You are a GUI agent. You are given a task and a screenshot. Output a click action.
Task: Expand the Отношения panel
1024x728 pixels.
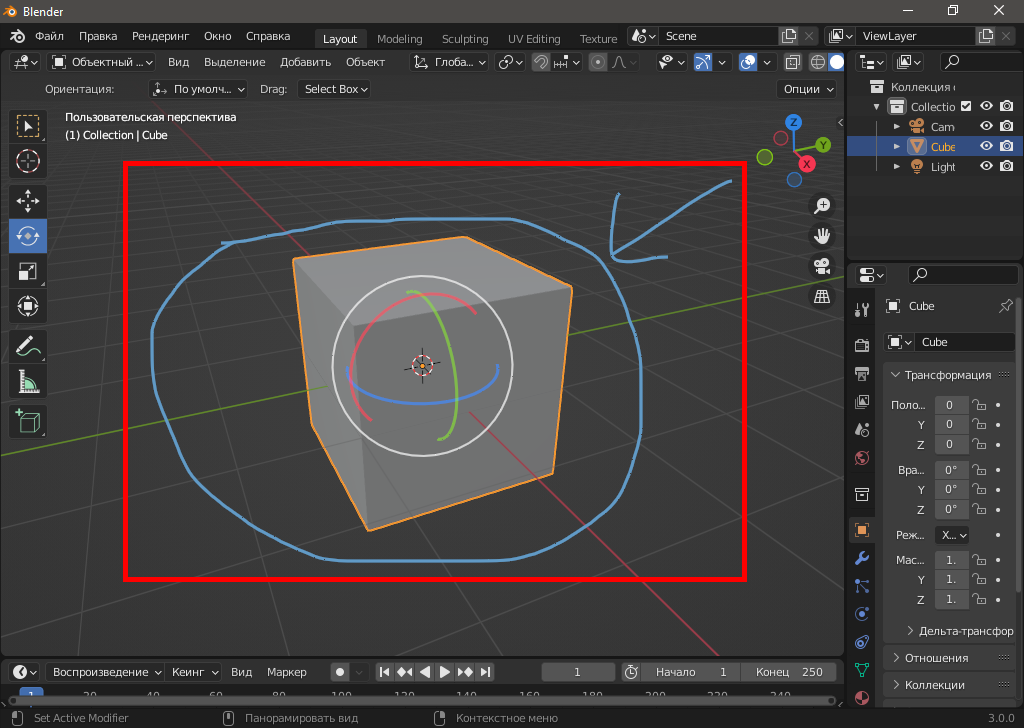tap(936, 658)
